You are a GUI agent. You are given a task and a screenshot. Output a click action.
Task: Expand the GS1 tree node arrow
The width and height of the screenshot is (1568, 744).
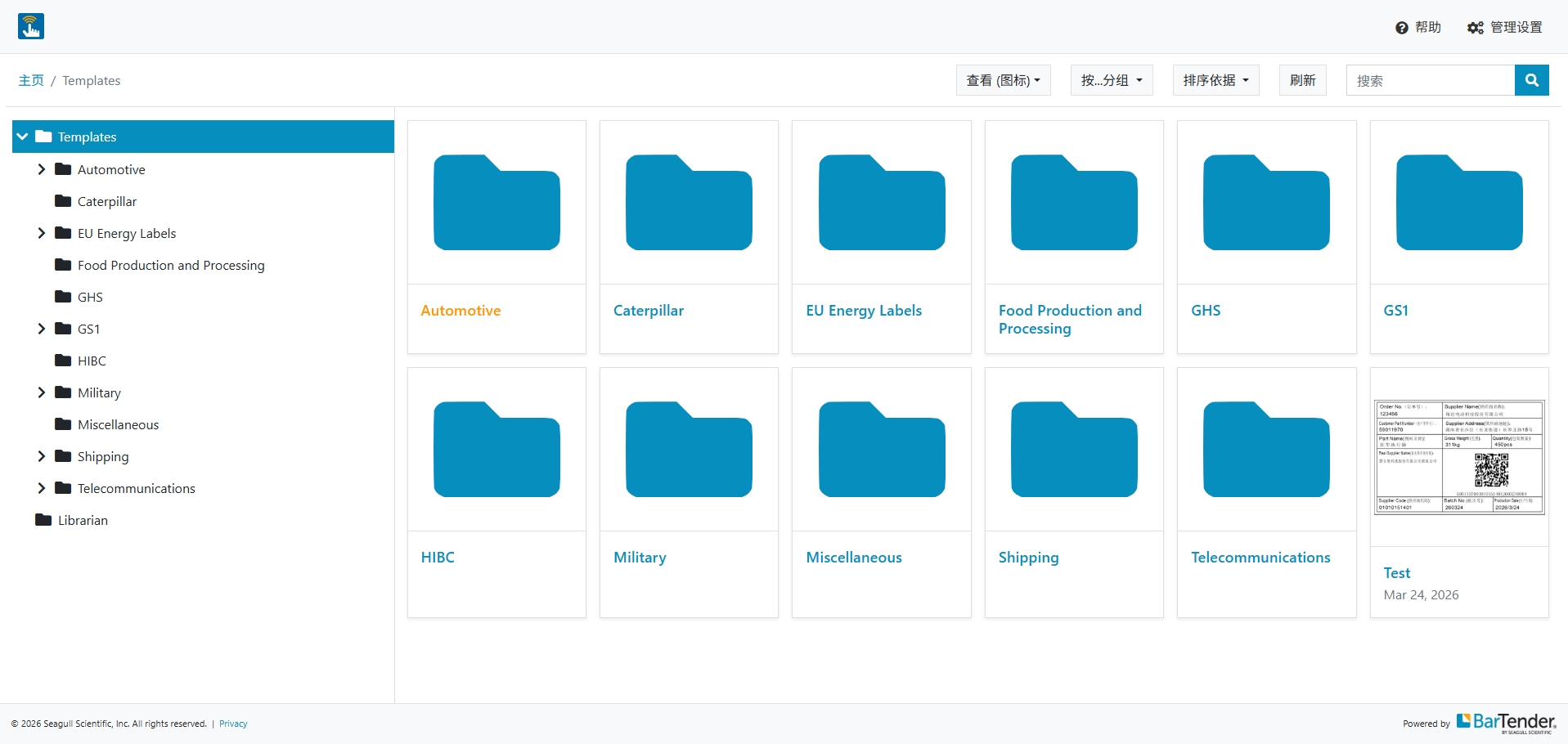point(42,329)
